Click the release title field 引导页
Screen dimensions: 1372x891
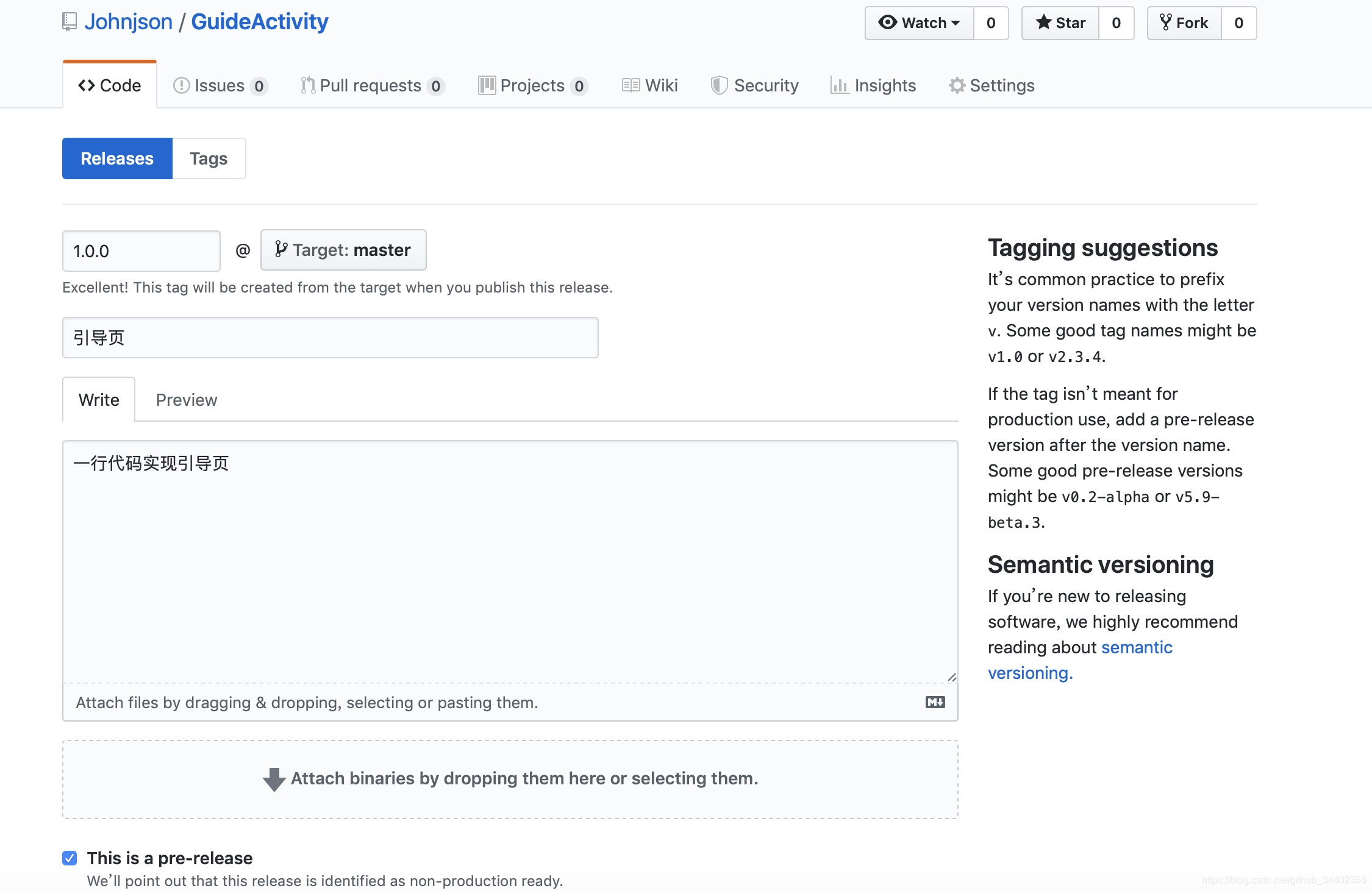[x=330, y=338]
